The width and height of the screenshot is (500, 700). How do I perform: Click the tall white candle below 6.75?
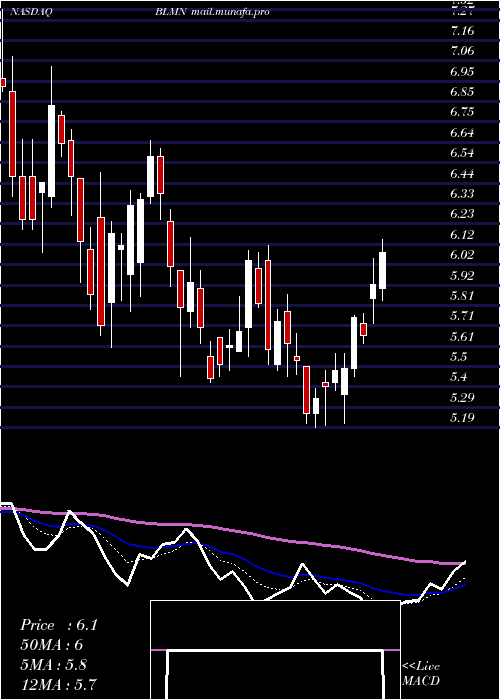click(x=51, y=151)
